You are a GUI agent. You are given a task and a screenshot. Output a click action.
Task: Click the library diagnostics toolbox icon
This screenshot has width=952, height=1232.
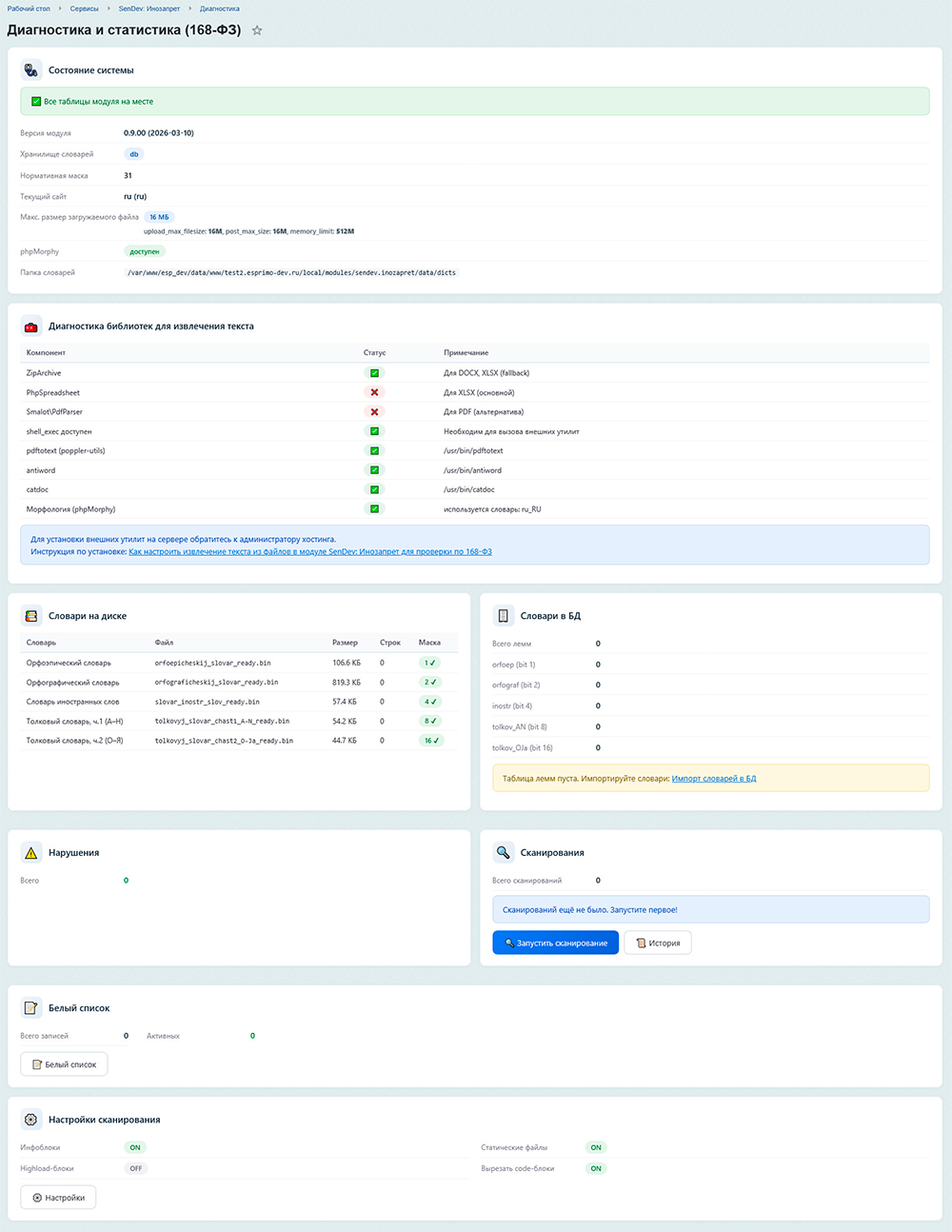click(x=31, y=326)
